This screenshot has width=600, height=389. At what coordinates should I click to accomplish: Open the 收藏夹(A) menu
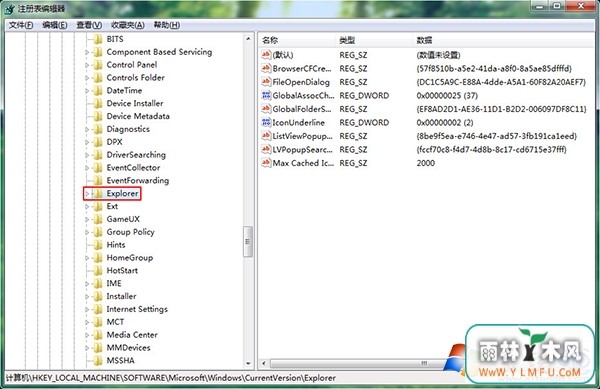coord(127,25)
